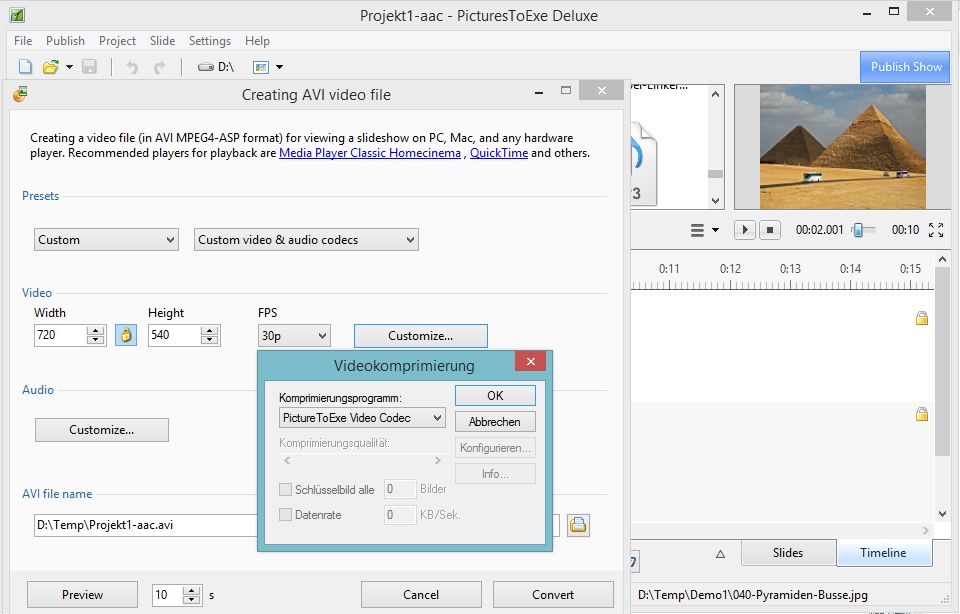This screenshot has height=614, width=960.
Task: Open the Publish menu
Action: [66, 40]
